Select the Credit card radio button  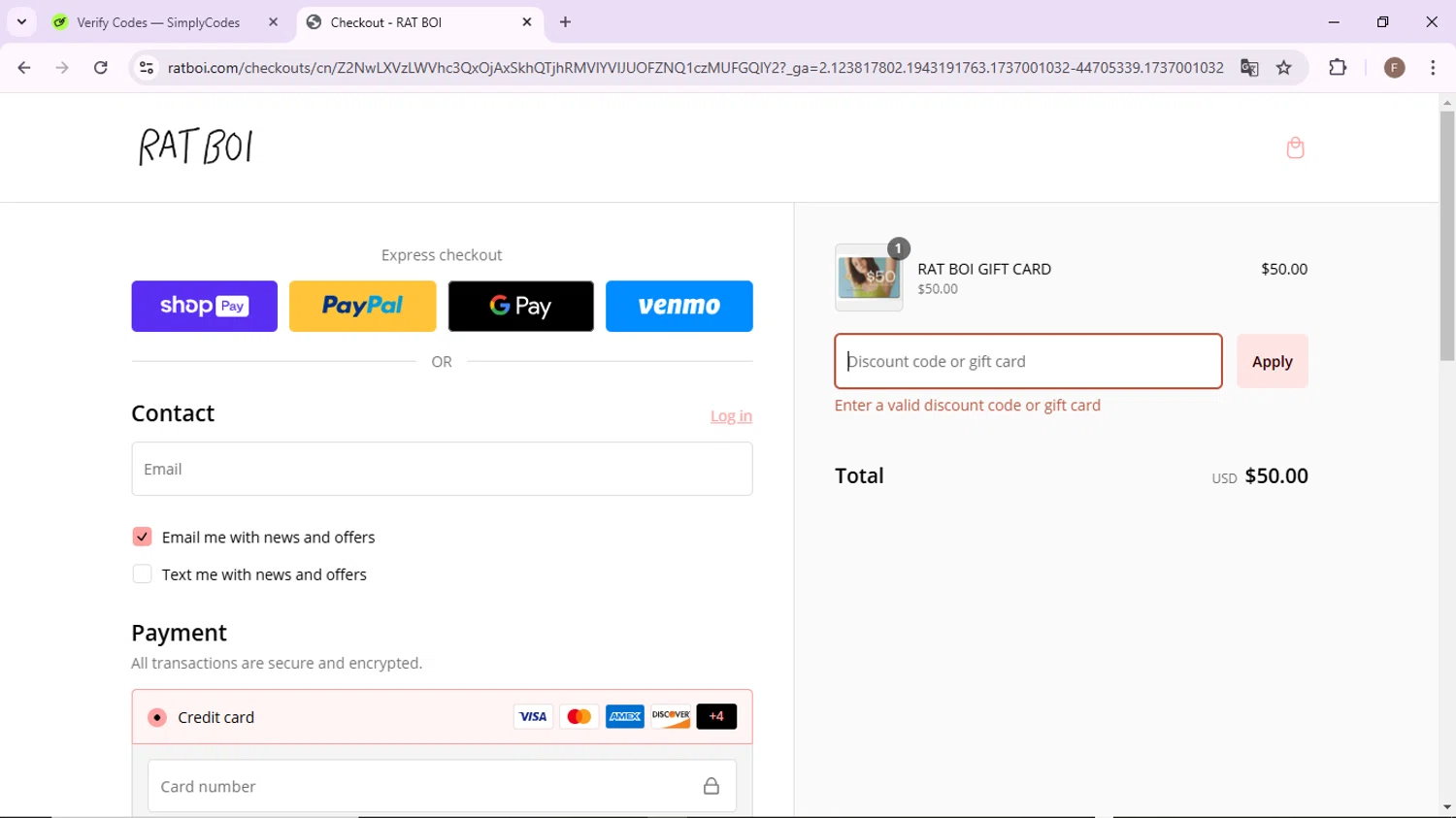click(x=157, y=717)
